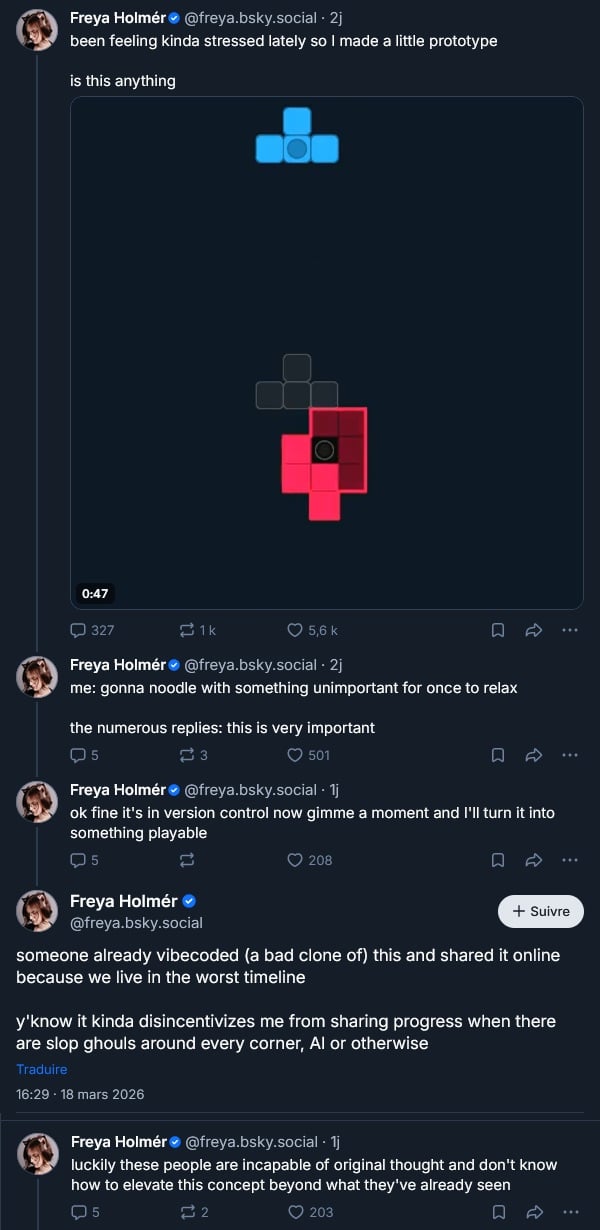Play the 0:47 prototype video
This screenshot has width=600, height=1230.
(x=327, y=352)
